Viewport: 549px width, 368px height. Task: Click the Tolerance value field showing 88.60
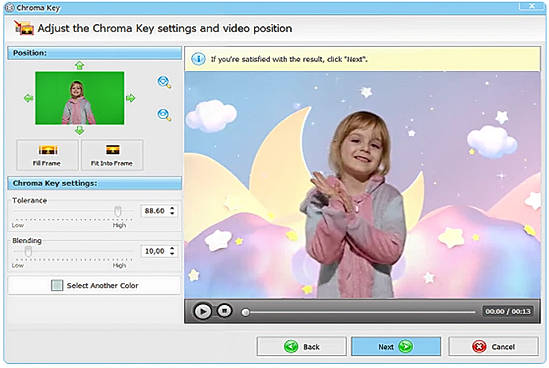154,211
